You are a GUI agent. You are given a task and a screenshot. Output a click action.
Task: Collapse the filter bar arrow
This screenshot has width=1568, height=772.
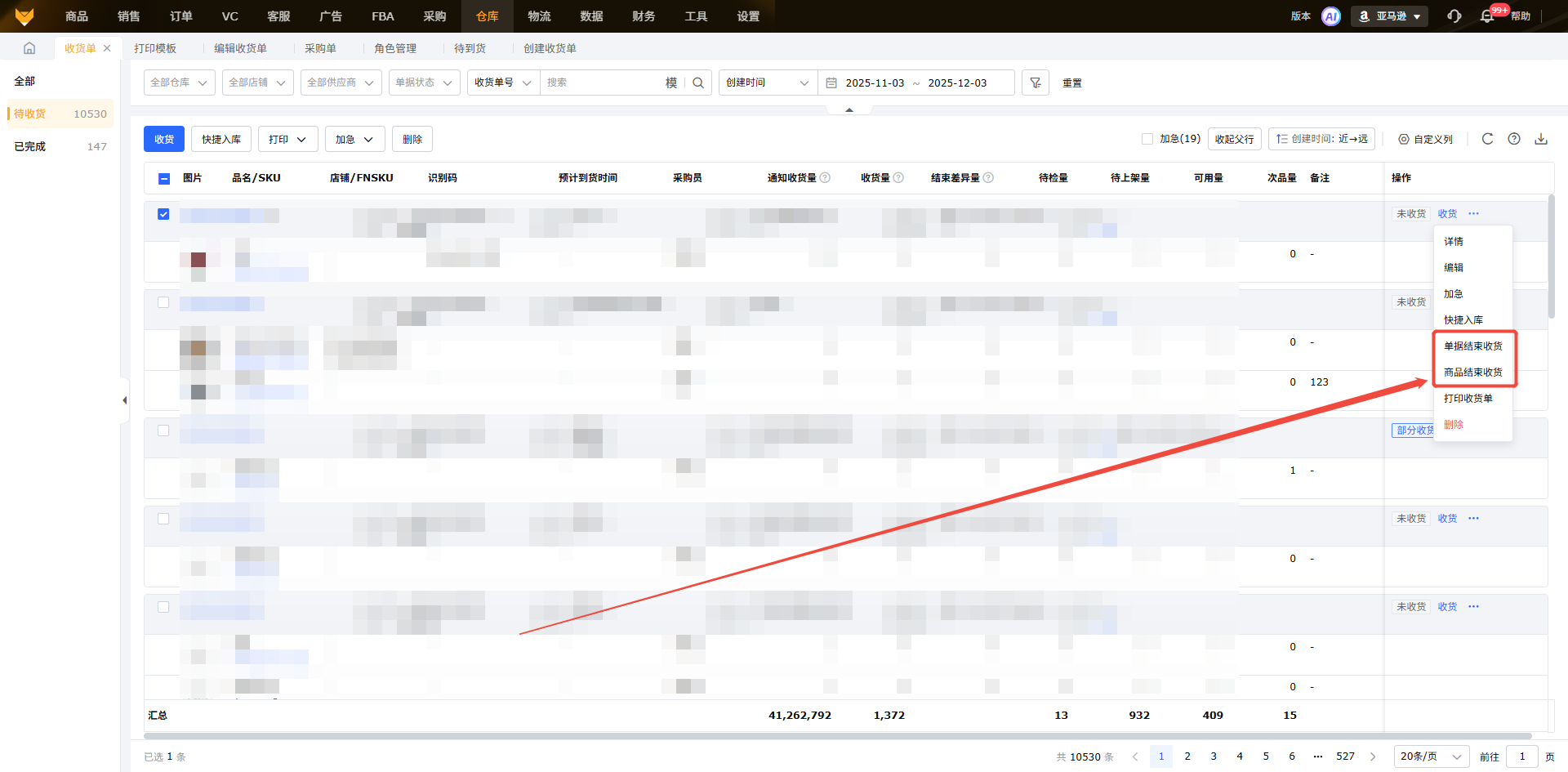point(849,109)
